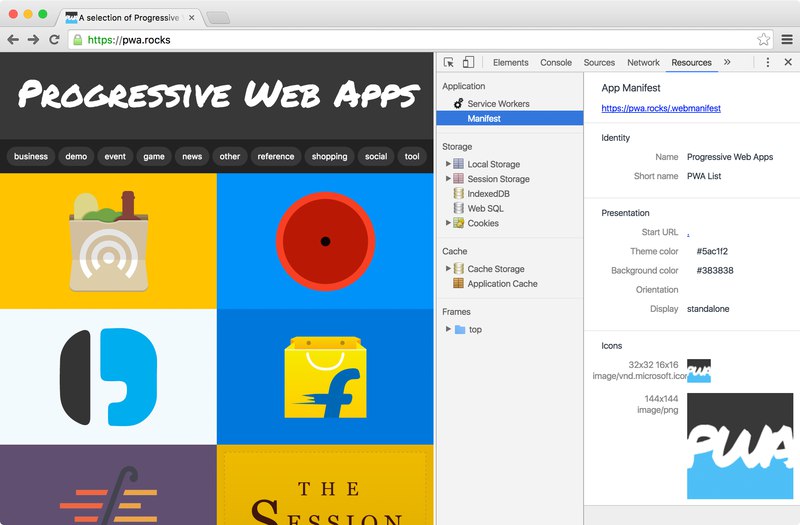
Task: Open the Chrome hamburger menu
Action: [x=787, y=39]
